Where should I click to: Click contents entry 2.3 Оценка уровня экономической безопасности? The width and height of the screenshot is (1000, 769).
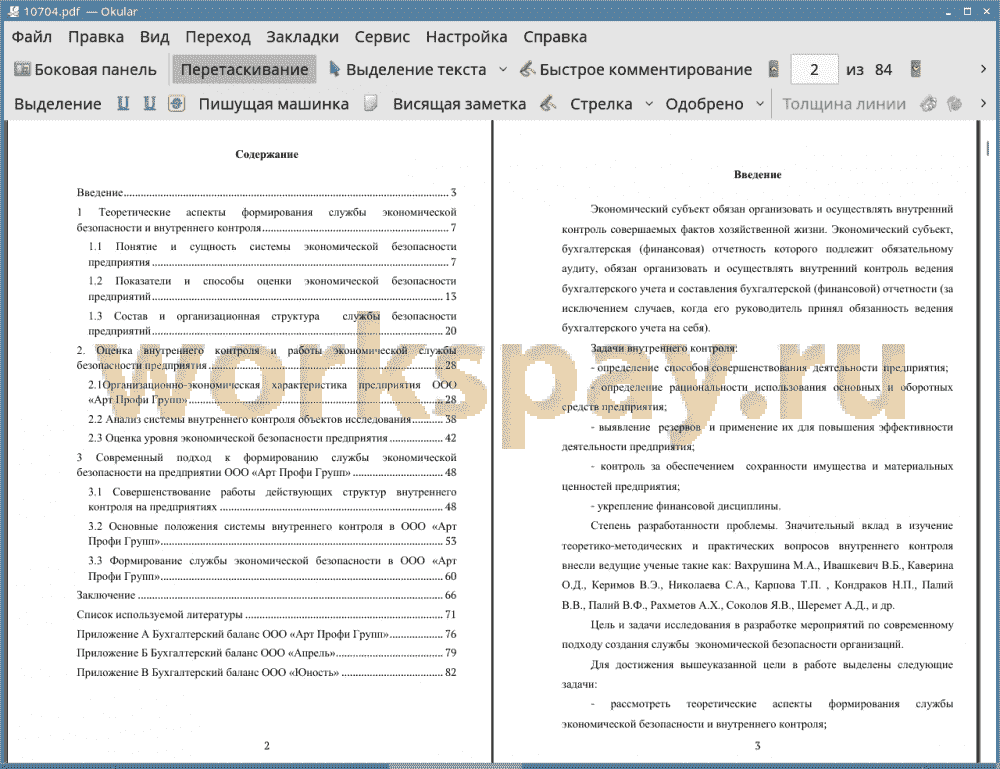tap(272, 438)
